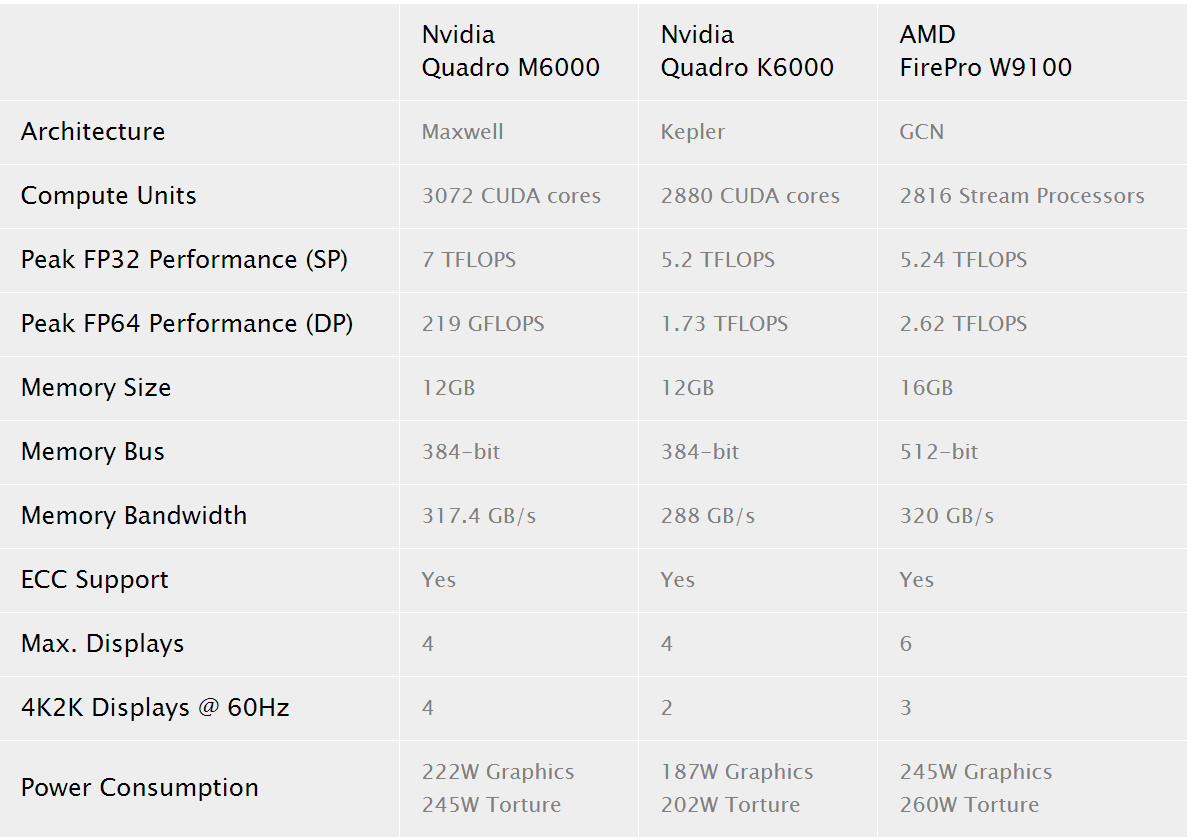Click the "GCN" architecture value

(x=921, y=132)
